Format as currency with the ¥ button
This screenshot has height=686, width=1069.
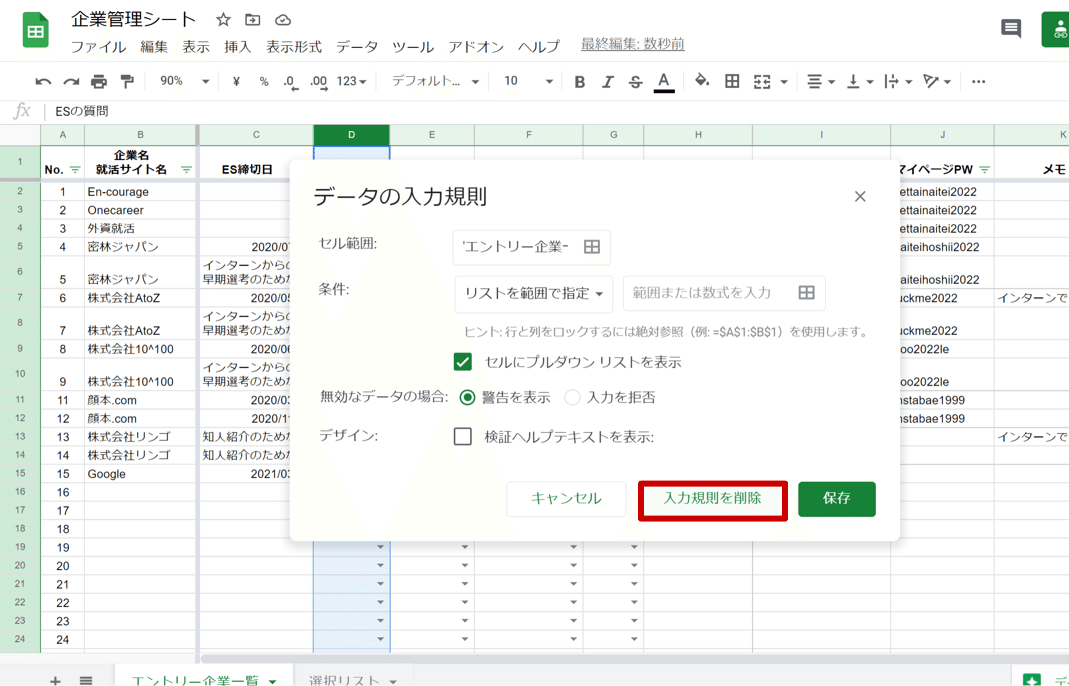pyautogui.click(x=236, y=82)
